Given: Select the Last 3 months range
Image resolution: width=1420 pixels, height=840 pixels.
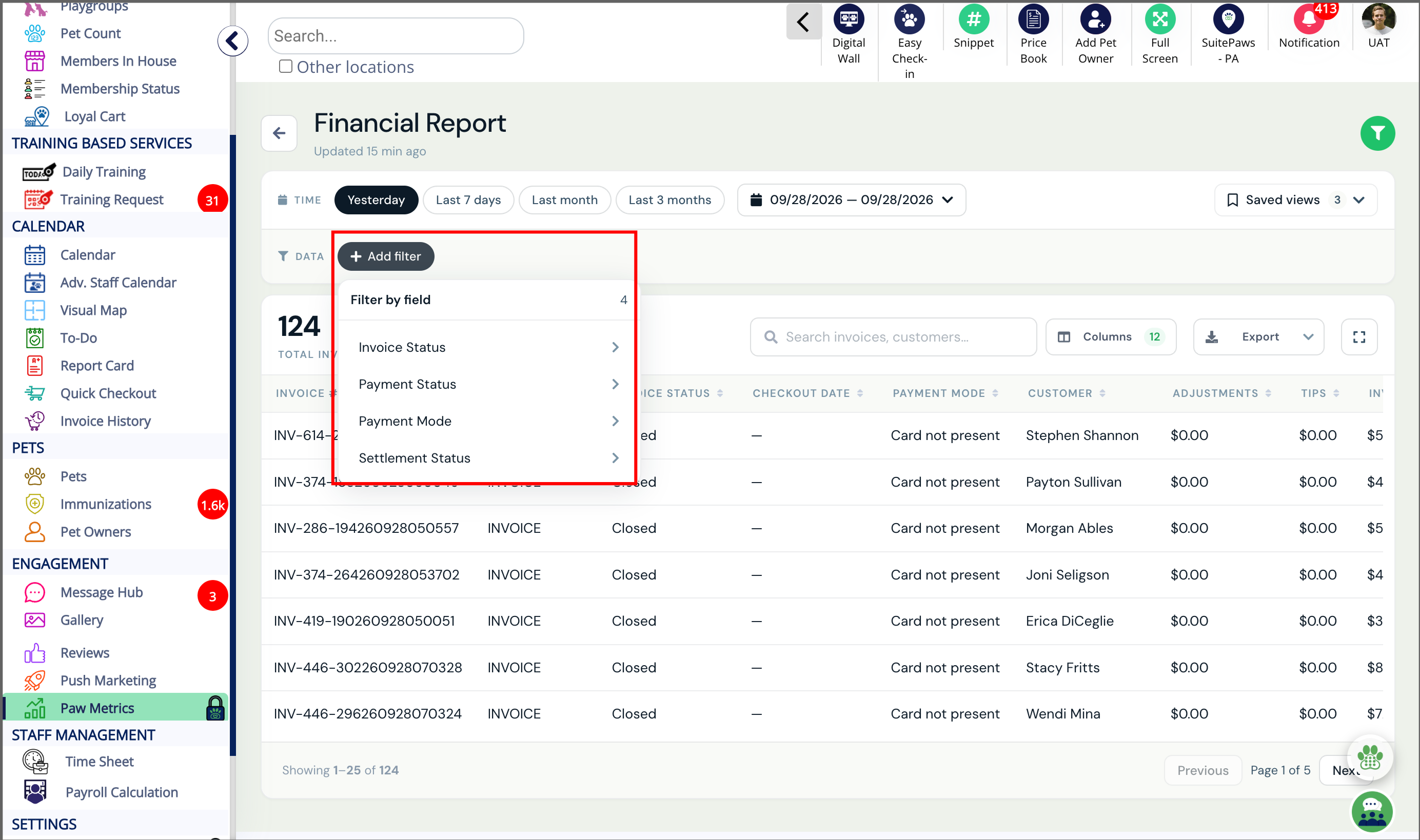Looking at the screenshot, I should pos(669,200).
